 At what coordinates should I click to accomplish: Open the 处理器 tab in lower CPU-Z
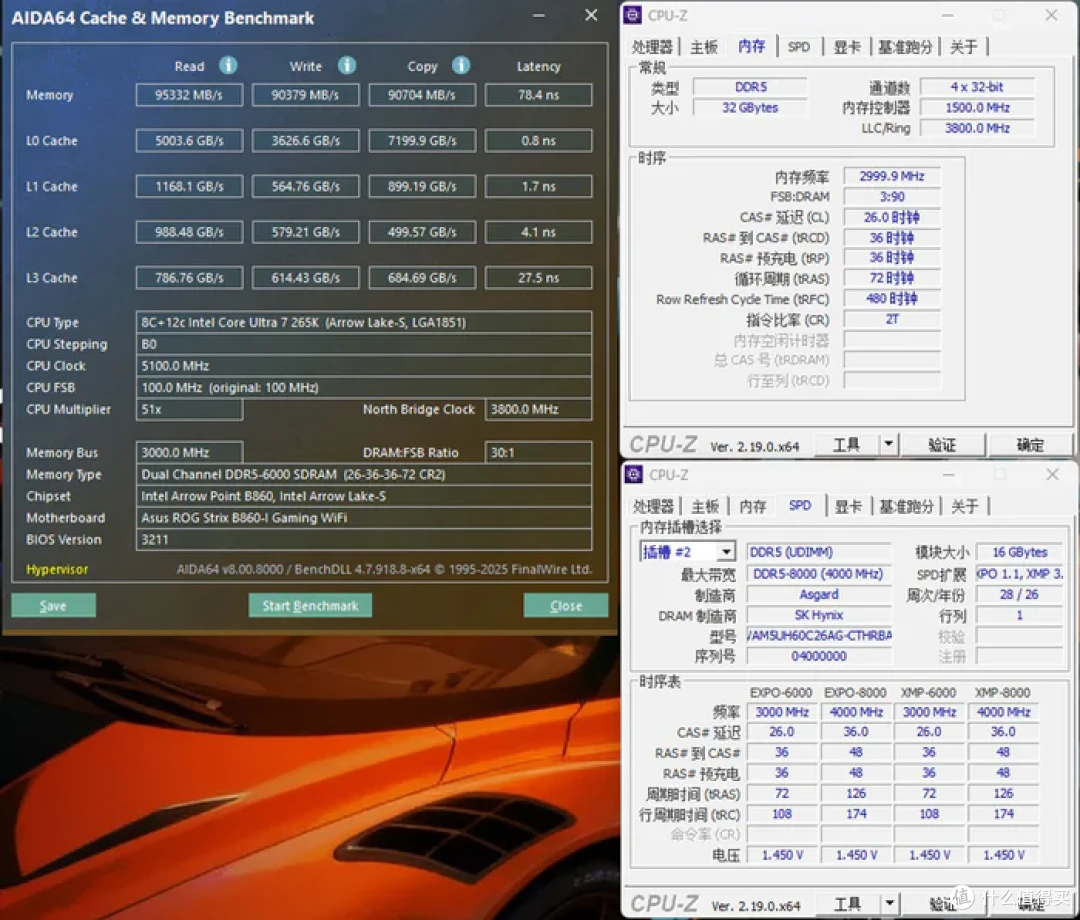click(x=653, y=507)
